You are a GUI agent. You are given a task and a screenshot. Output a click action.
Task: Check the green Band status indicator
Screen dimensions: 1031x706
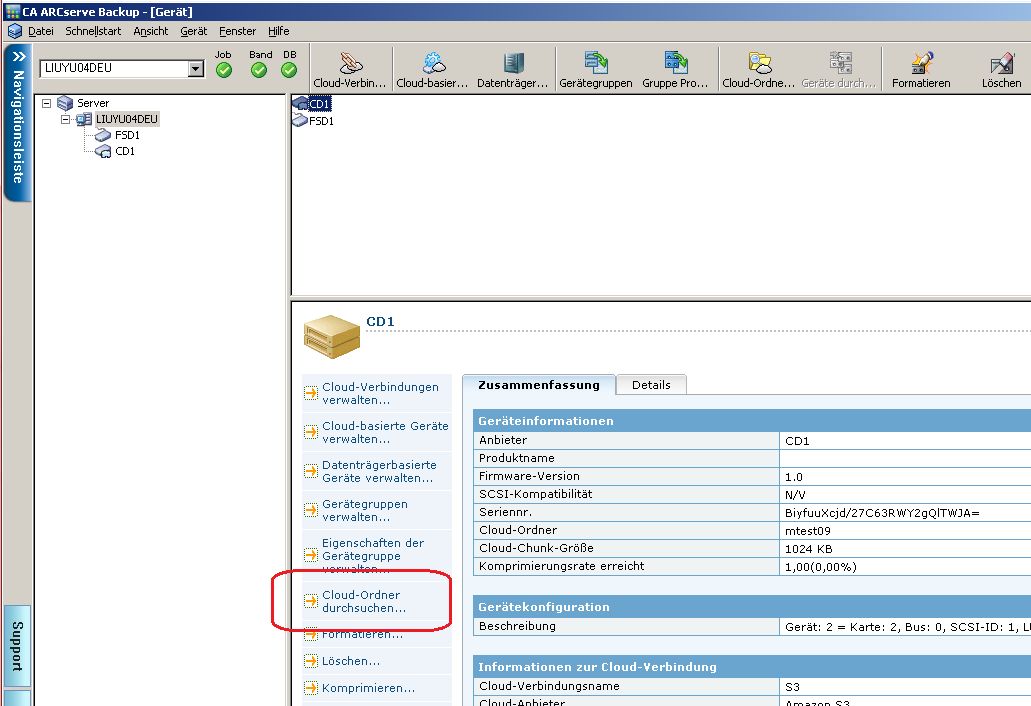tap(259, 69)
